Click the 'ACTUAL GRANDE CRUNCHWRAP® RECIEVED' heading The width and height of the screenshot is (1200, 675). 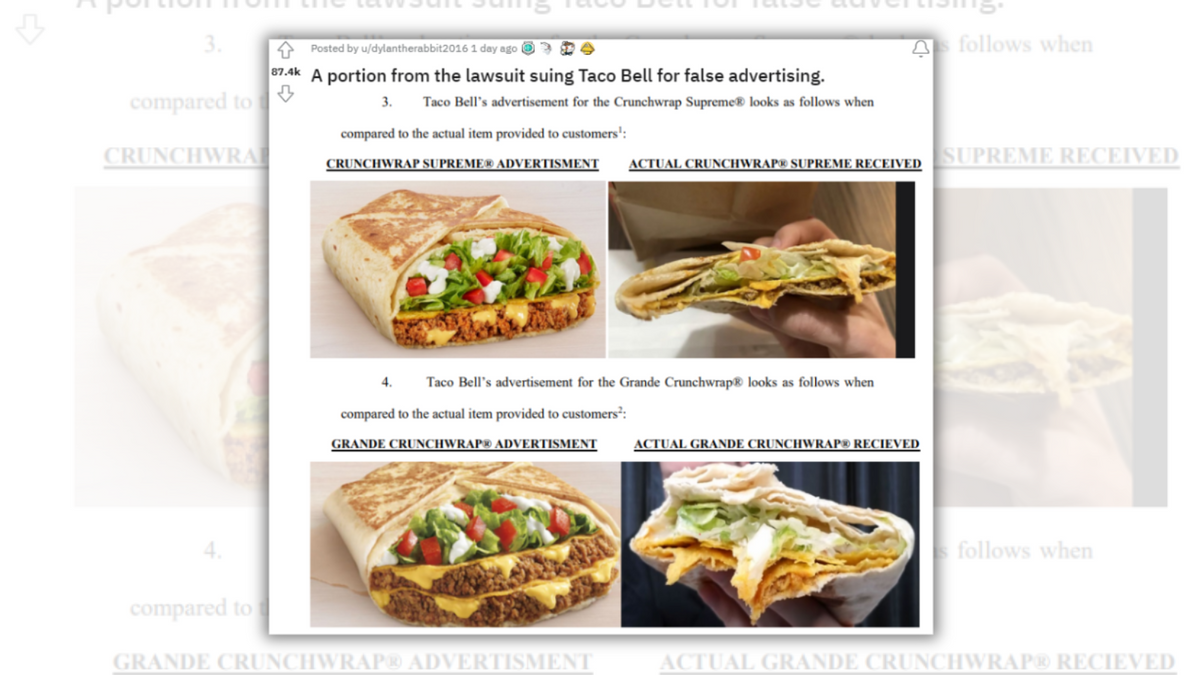pos(777,444)
